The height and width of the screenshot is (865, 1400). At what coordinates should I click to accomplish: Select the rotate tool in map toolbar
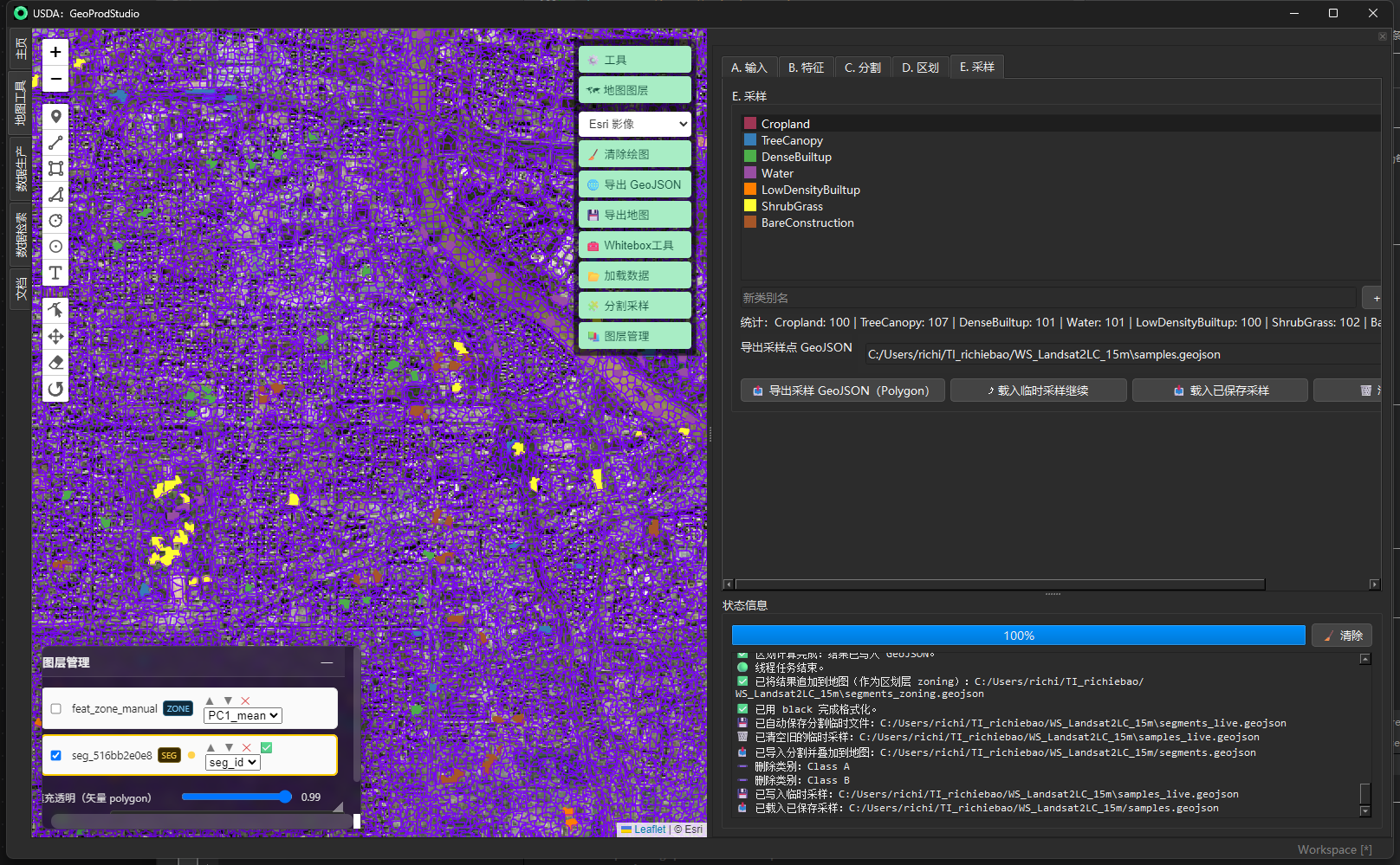click(55, 389)
